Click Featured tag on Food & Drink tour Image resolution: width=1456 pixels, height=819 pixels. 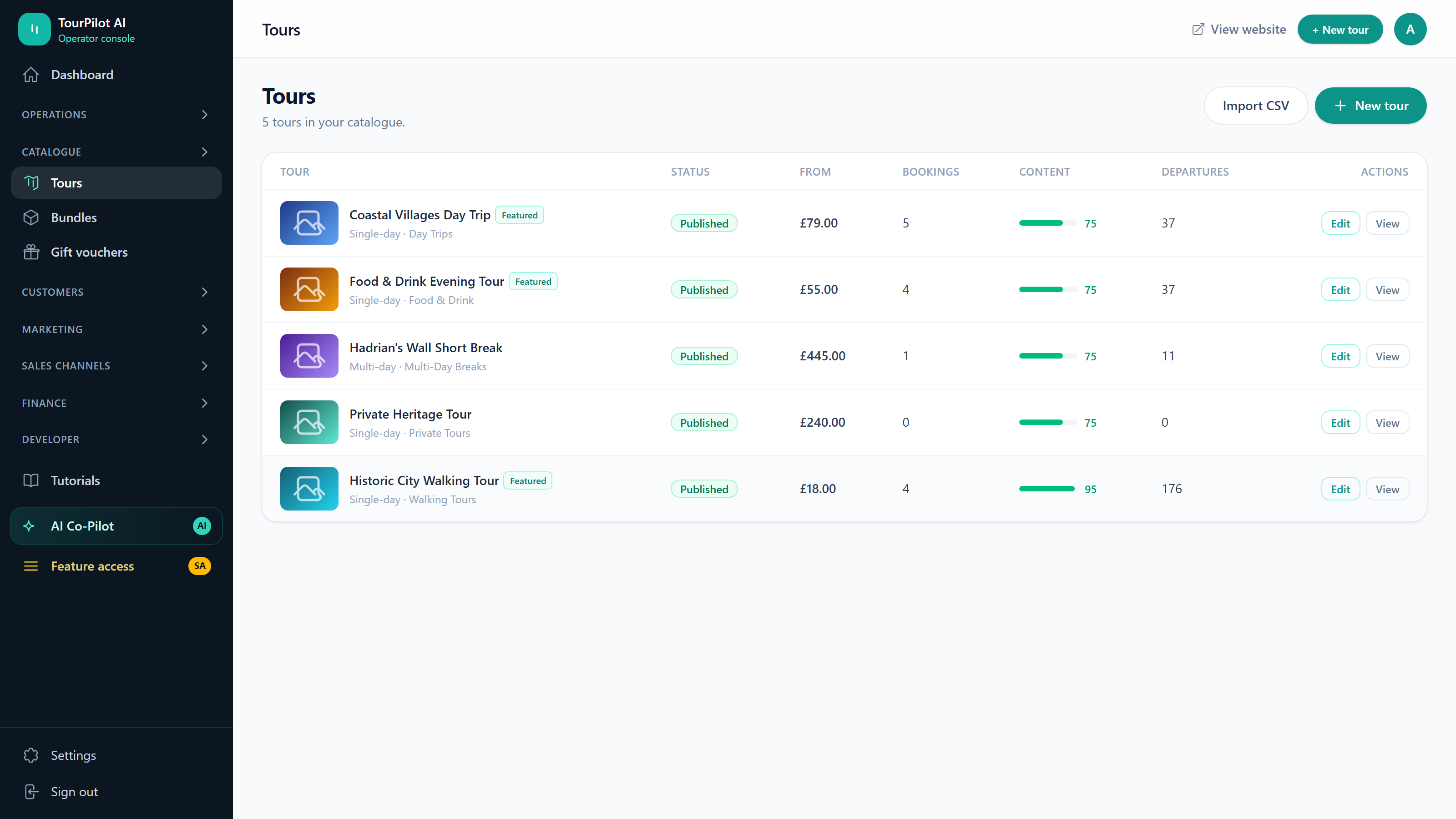pyautogui.click(x=533, y=282)
